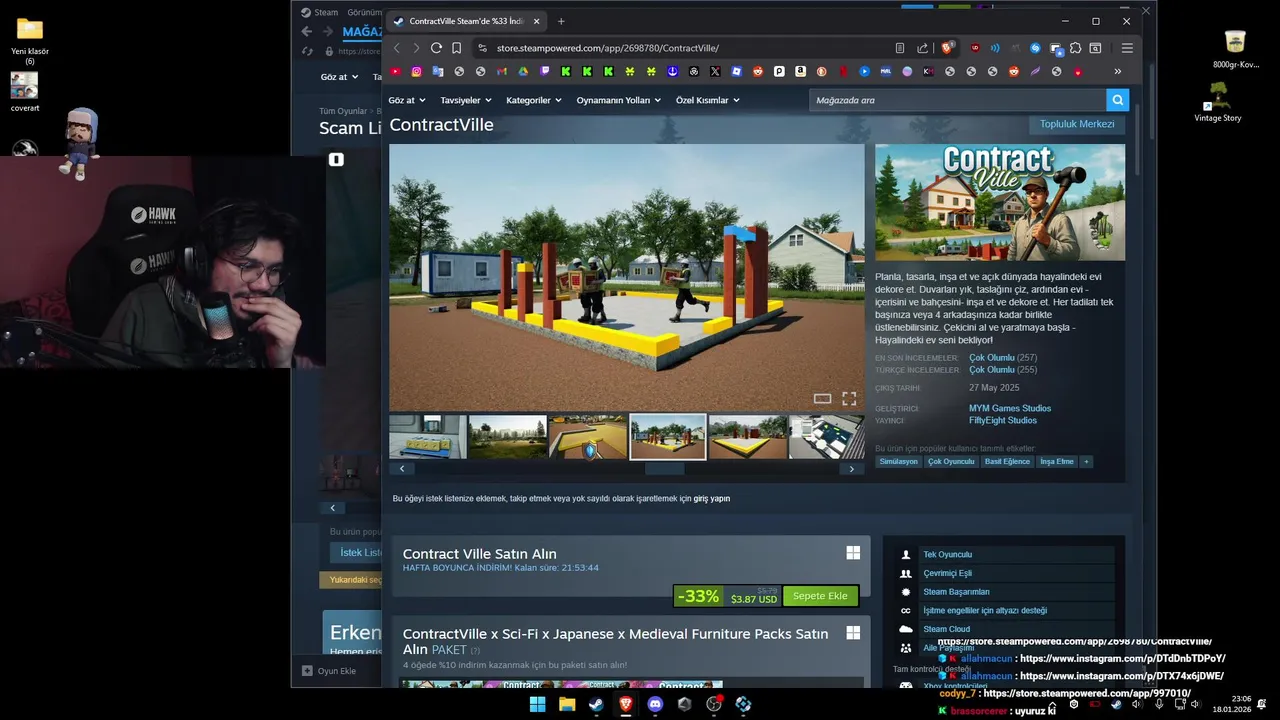Click the store URL in address bar
The width and height of the screenshot is (1280, 720).
coord(608,48)
